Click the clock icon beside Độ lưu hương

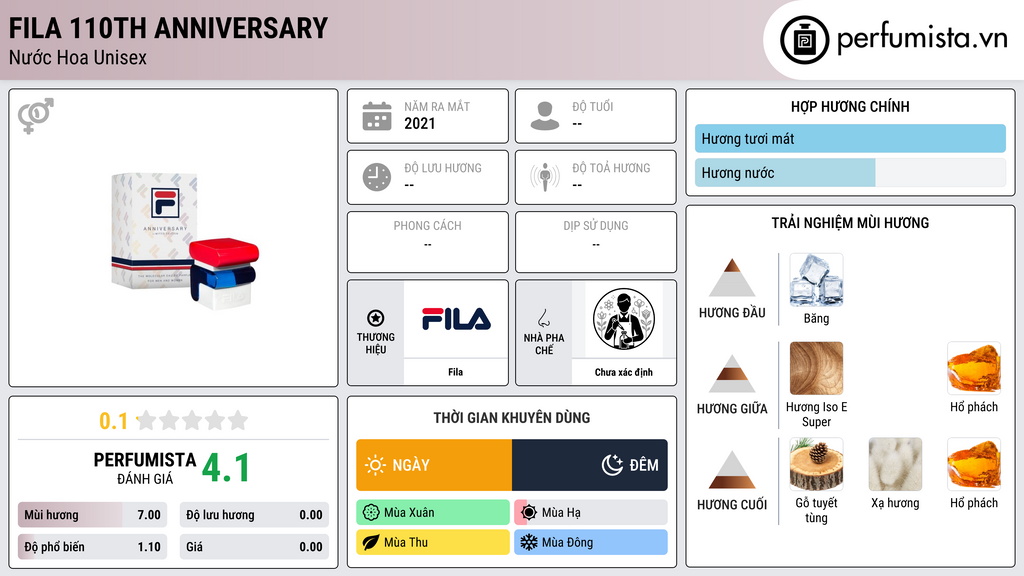tap(377, 177)
